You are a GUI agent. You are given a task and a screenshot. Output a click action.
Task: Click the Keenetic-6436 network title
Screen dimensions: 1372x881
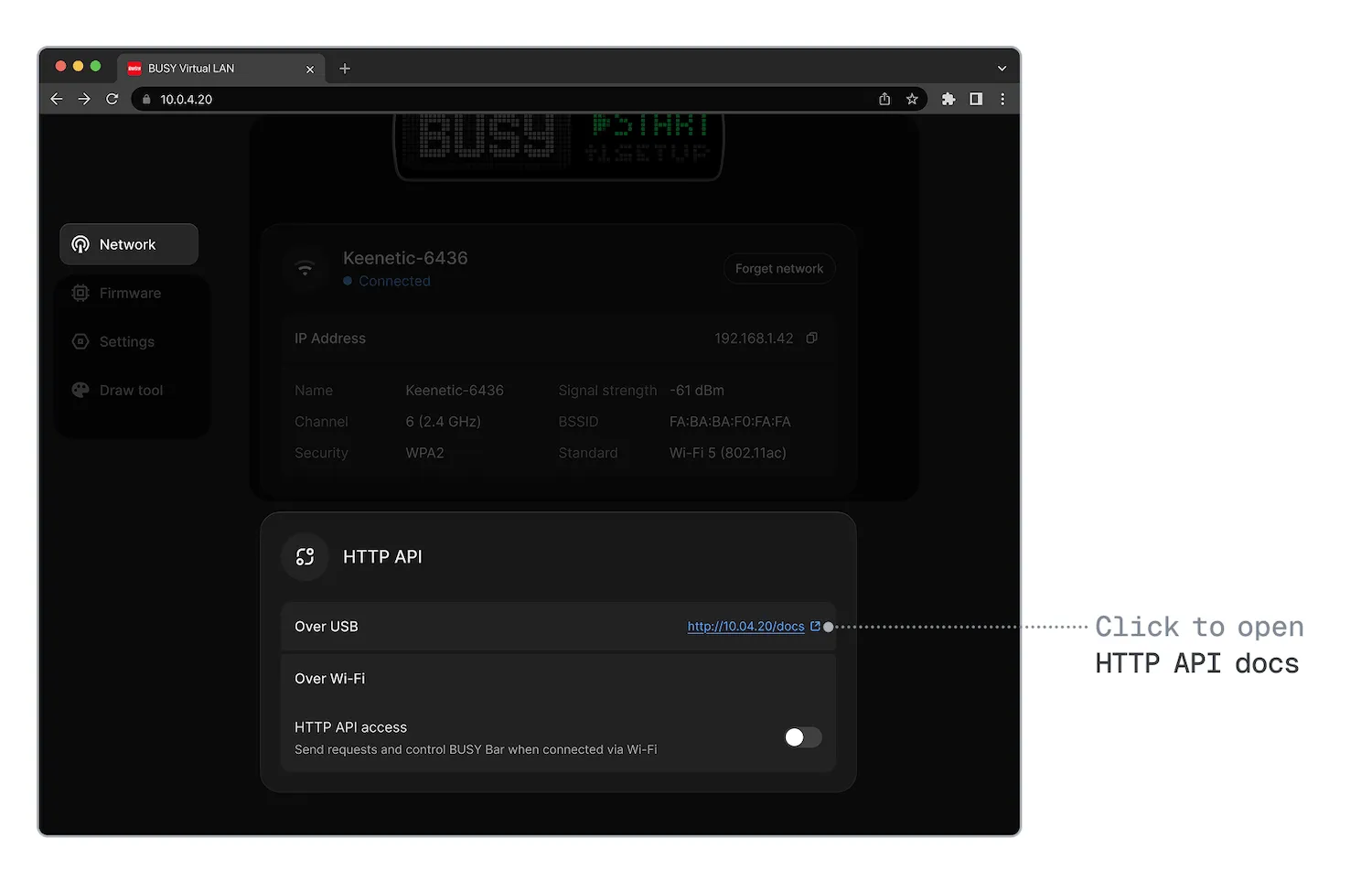(x=405, y=258)
